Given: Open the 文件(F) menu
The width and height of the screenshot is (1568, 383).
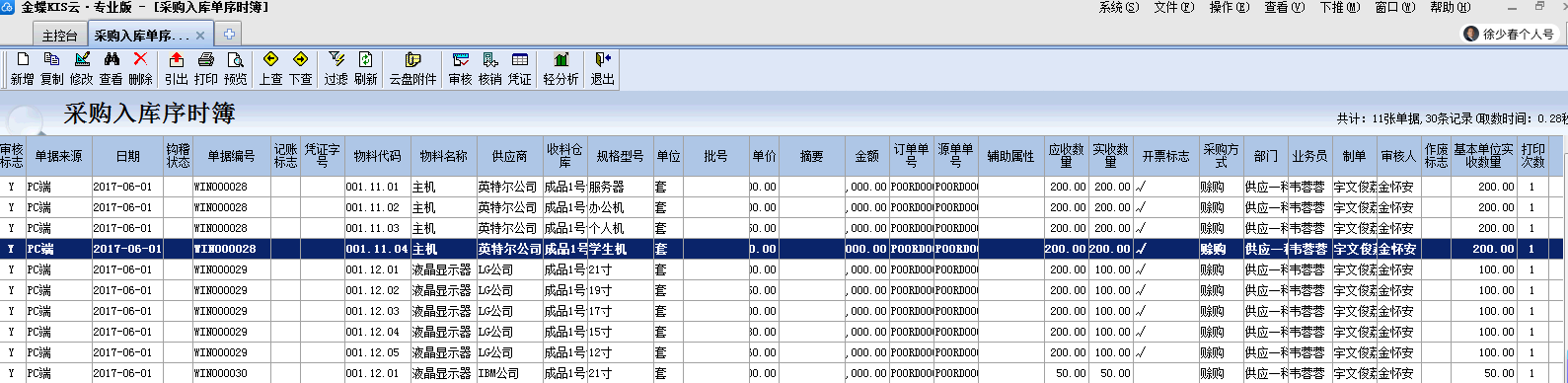Looking at the screenshot, I should coord(1173,7).
